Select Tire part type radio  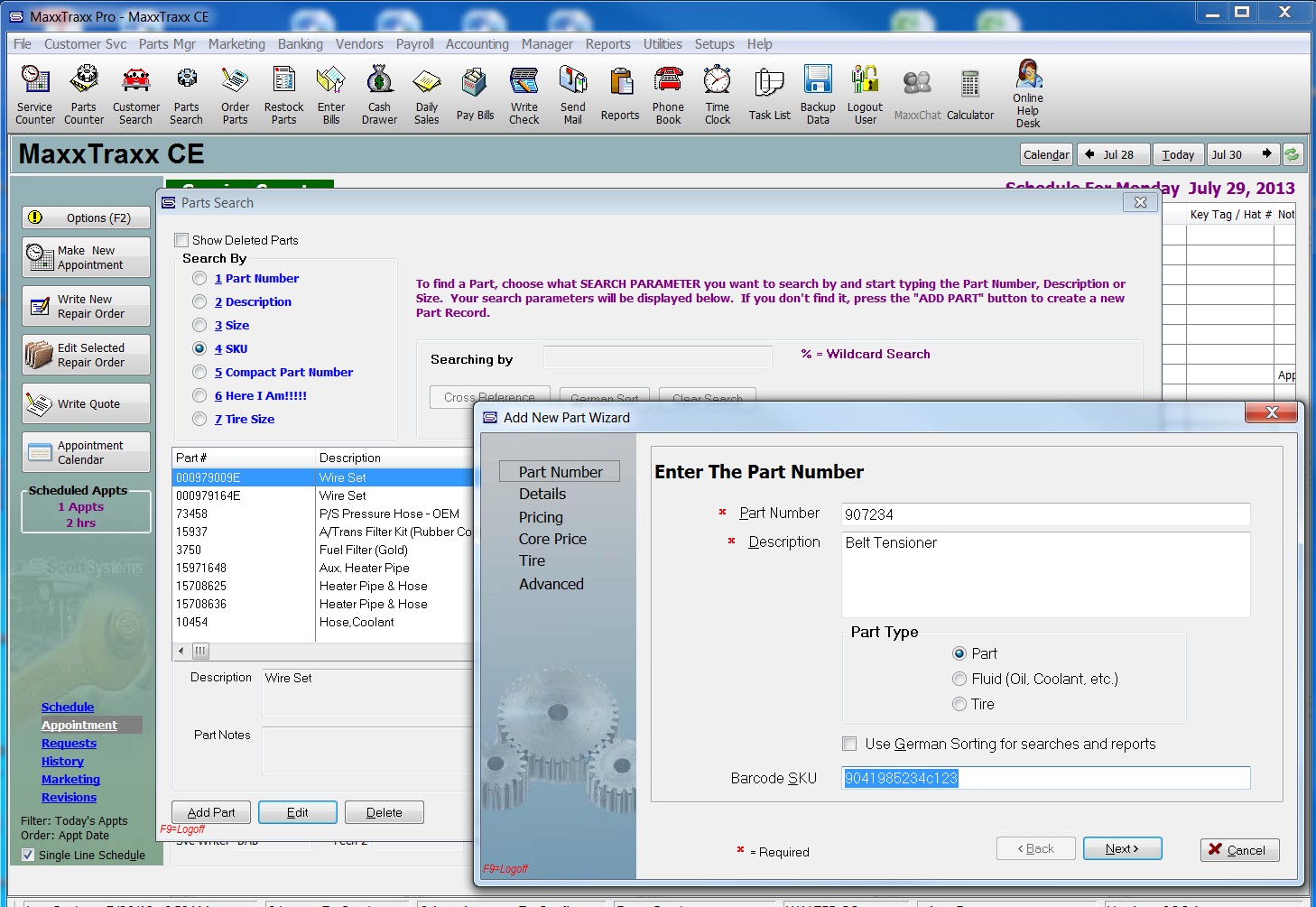959,704
